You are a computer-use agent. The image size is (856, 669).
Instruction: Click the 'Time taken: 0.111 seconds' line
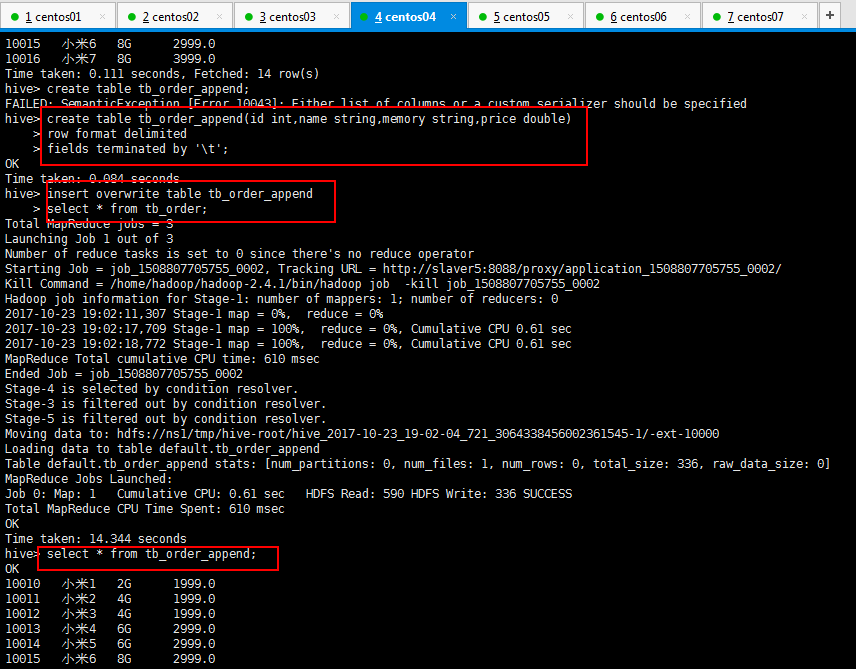pyautogui.click(x=162, y=74)
